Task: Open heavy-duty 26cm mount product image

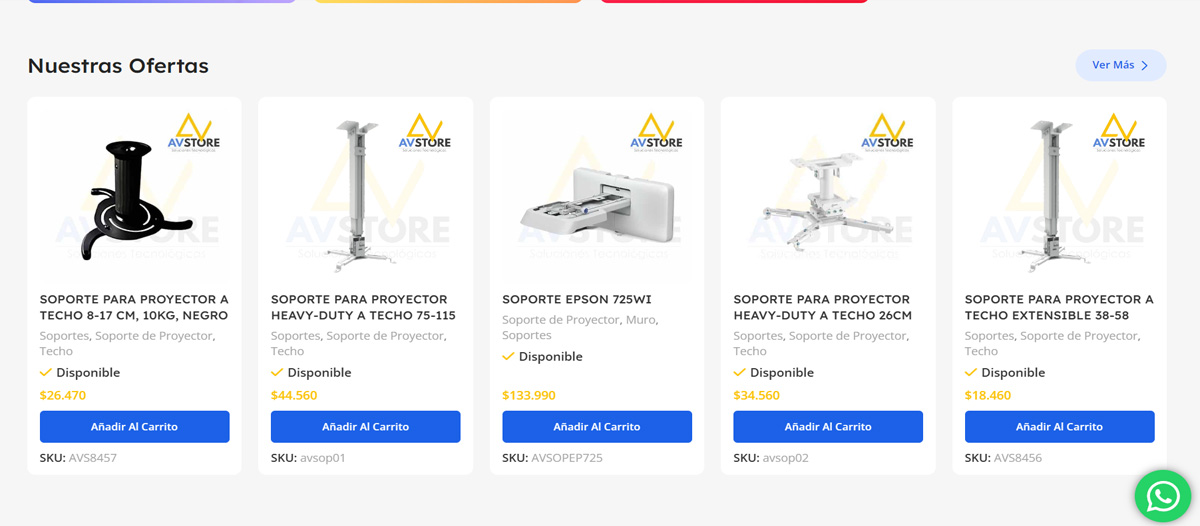Action: click(x=828, y=190)
